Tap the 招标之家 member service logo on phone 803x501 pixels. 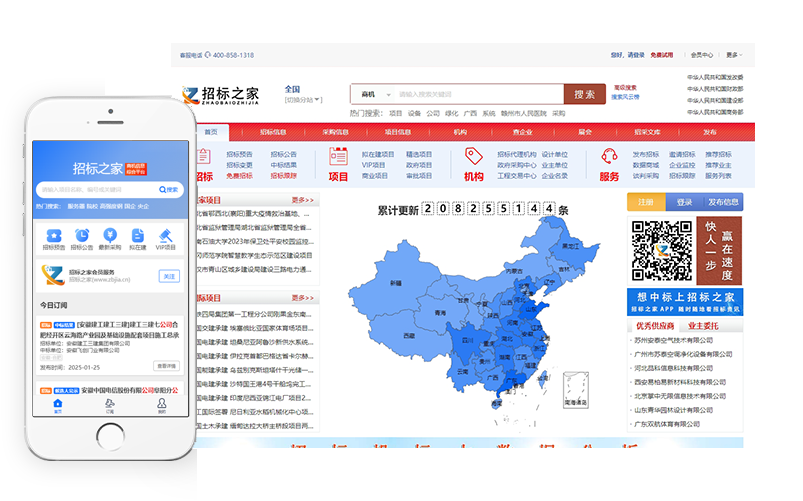coord(53,276)
